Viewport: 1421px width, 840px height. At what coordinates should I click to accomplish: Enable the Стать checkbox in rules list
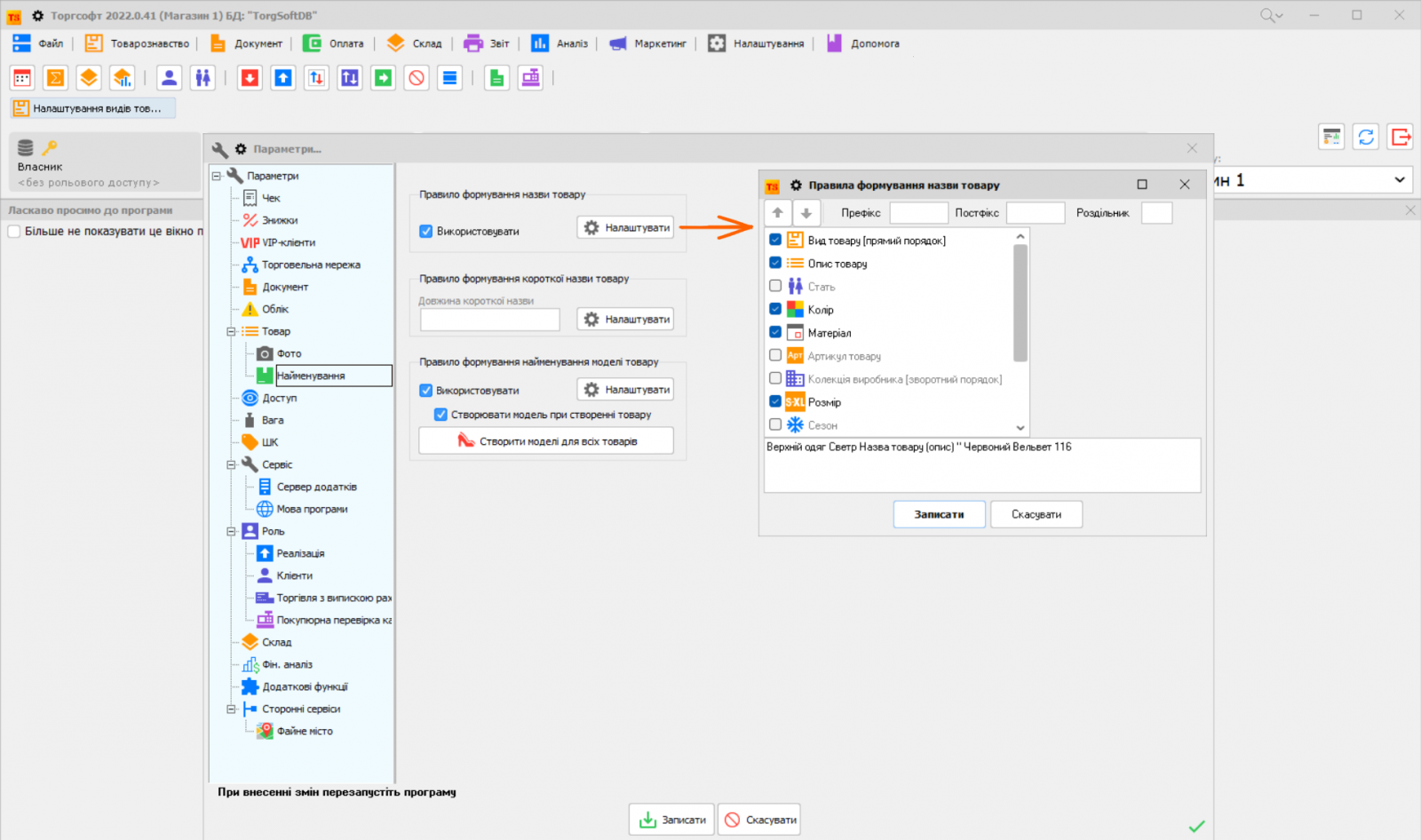pos(775,286)
